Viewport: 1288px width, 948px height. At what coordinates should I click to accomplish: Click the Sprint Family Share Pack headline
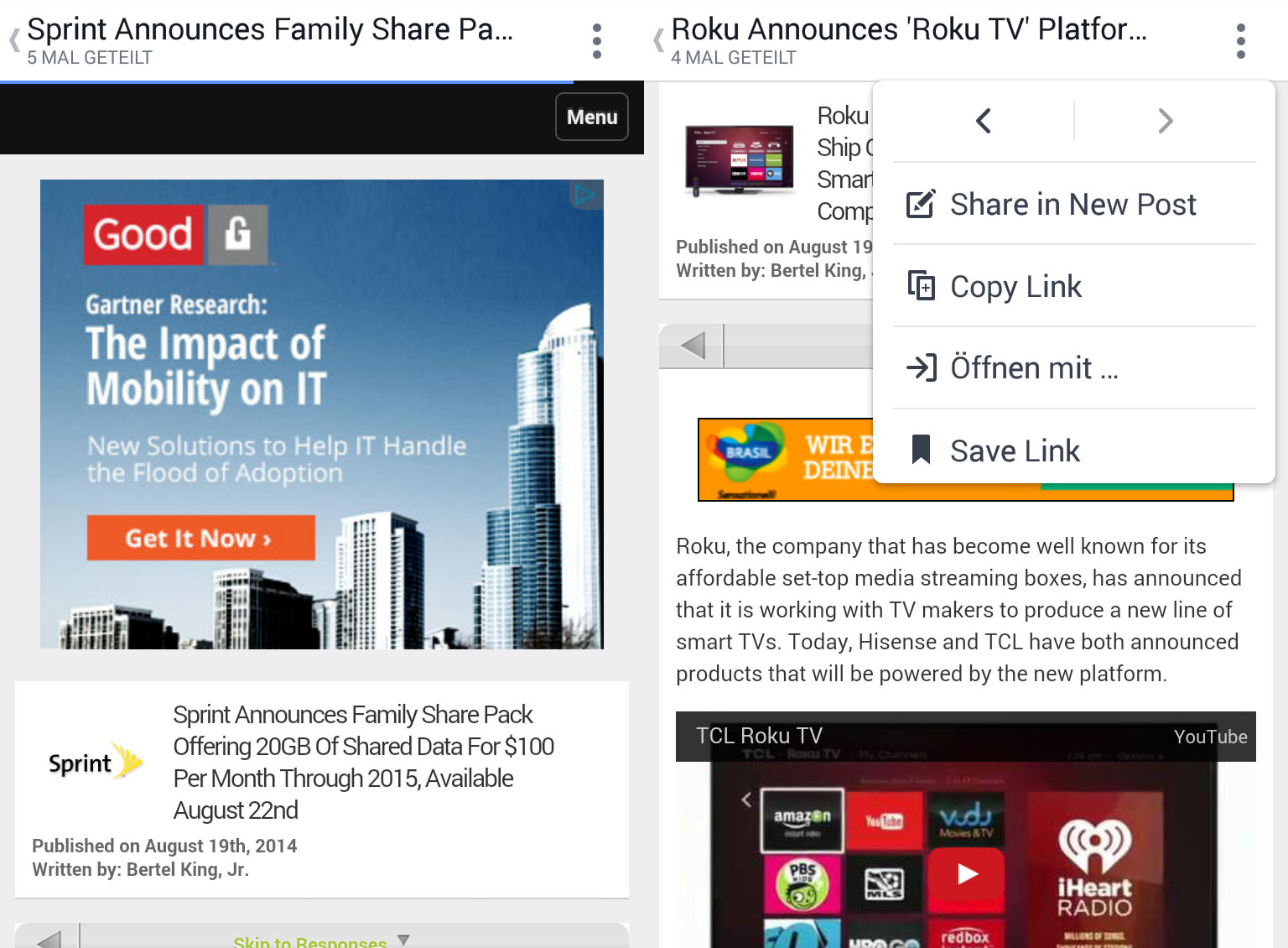[363, 762]
